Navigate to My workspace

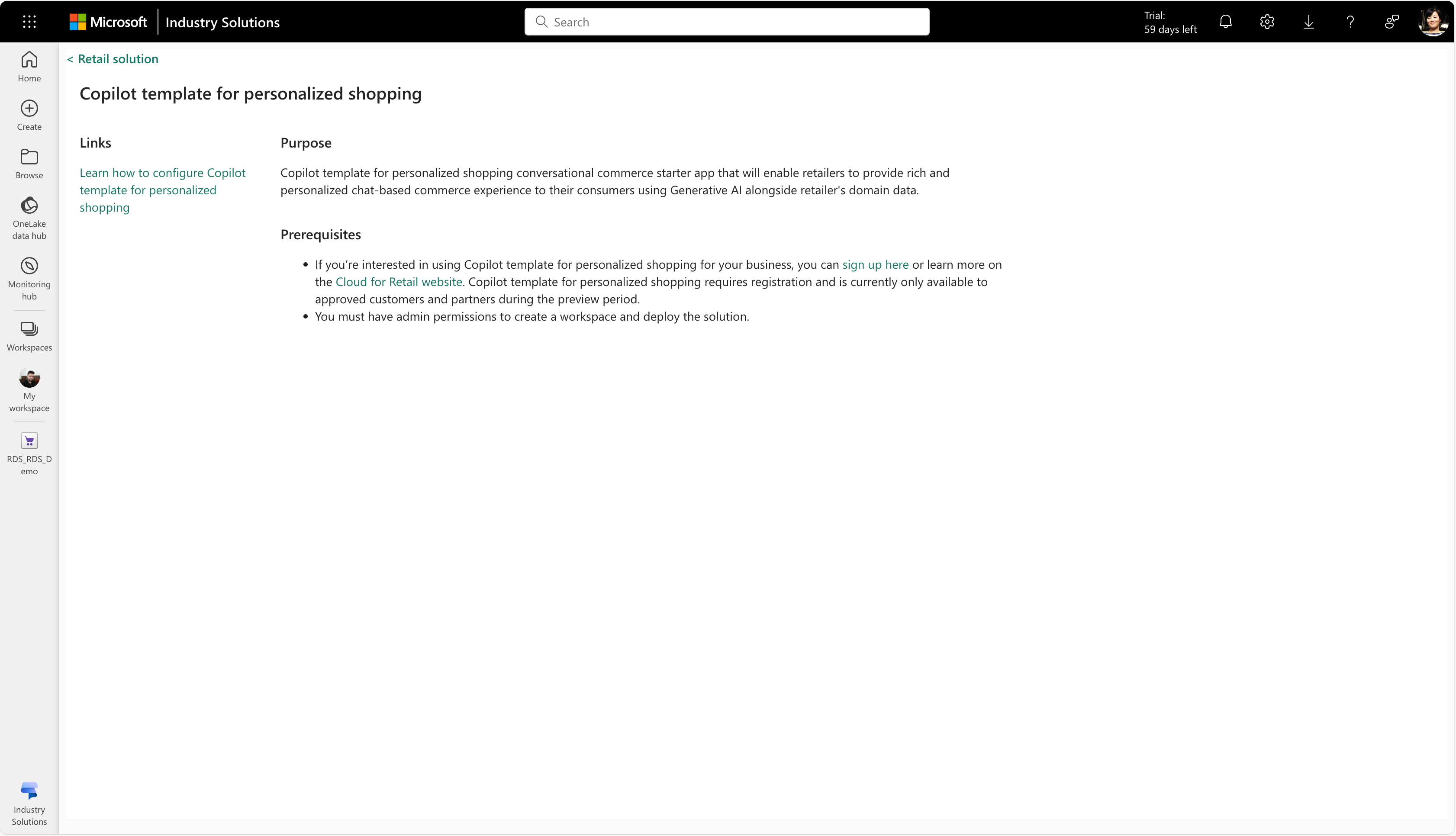click(x=29, y=389)
